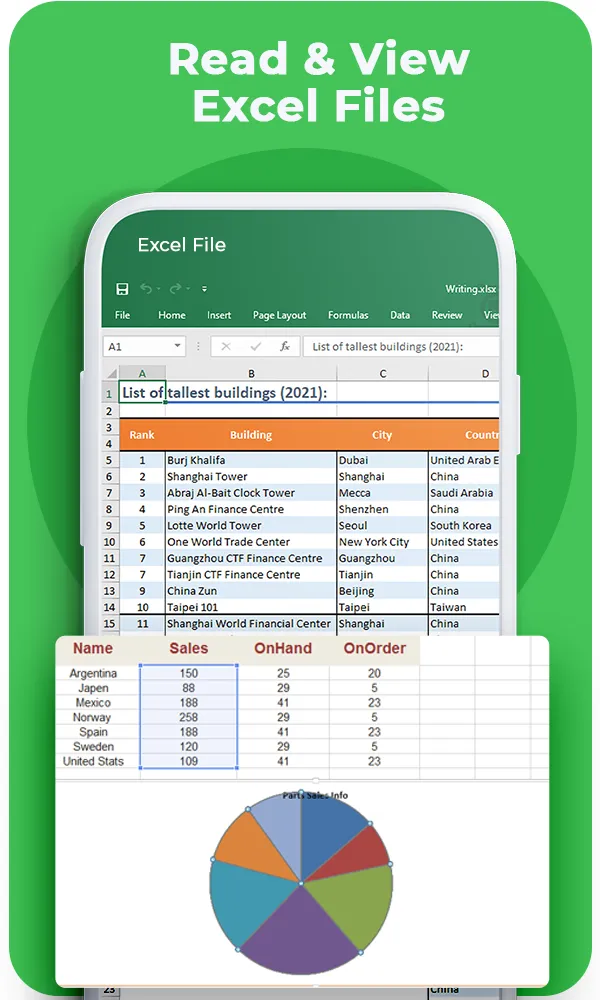Click the Cancel X formula icon
The height and width of the screenshot is (1000, 600).
[x=226, y=346]
